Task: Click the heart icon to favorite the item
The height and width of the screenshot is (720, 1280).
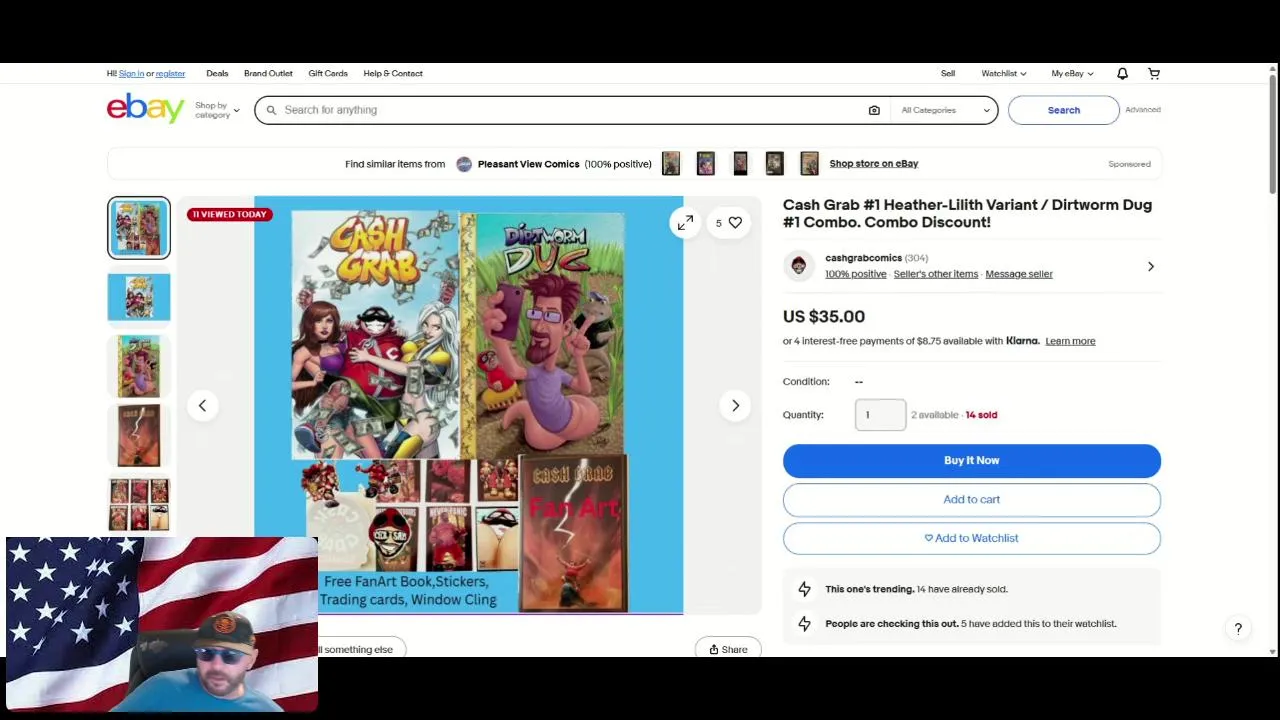Action: (x=735, y=223)
